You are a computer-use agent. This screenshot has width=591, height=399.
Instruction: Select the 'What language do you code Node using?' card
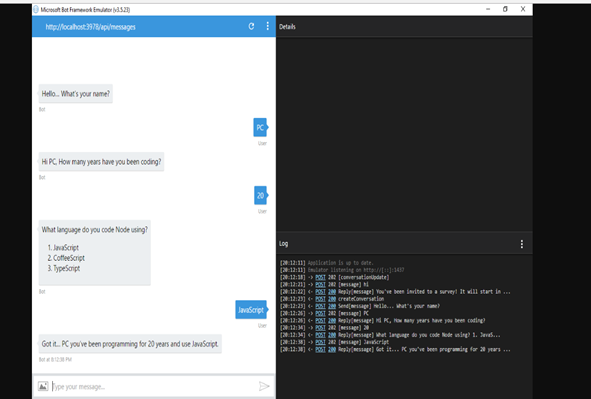[95, 253]
